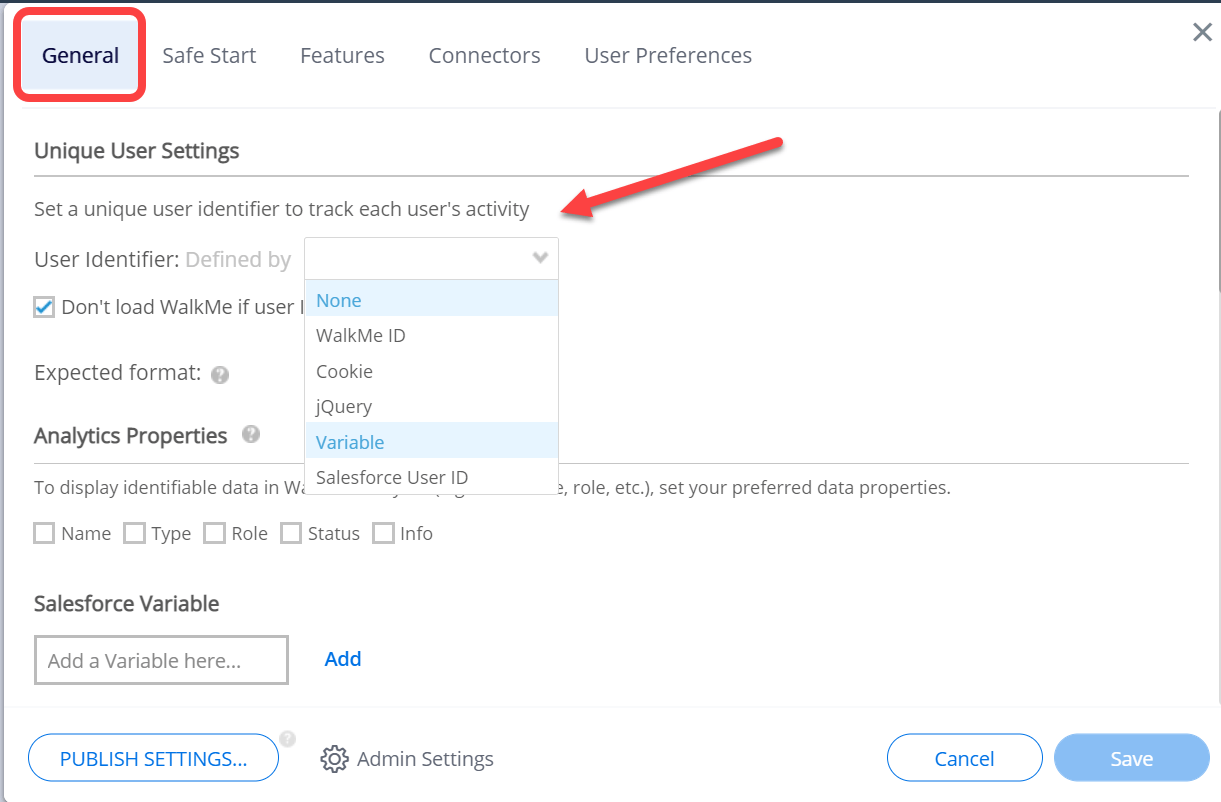Enable the Status property checkbox
This screenshot has width=1221, height=802.
click(x=291, y=533)
